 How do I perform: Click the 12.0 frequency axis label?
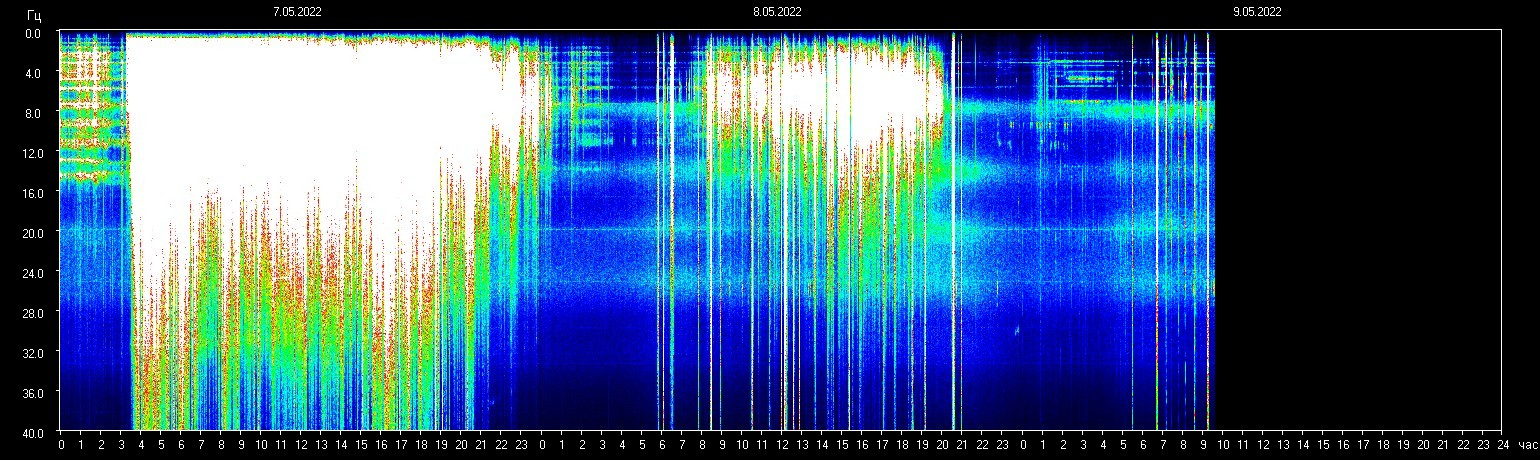click(31, 153)
